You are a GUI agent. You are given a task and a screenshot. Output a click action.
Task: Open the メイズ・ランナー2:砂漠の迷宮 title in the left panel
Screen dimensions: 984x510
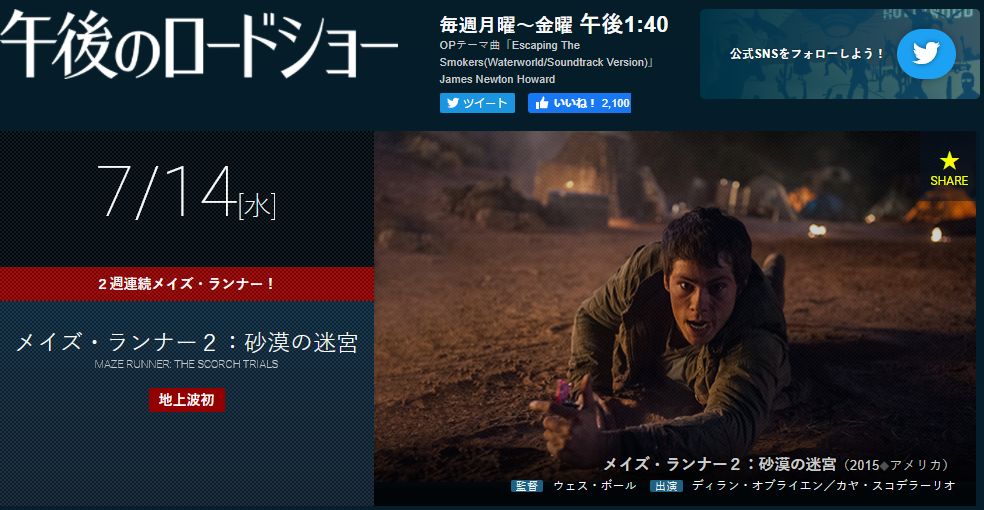pos(186,343)
